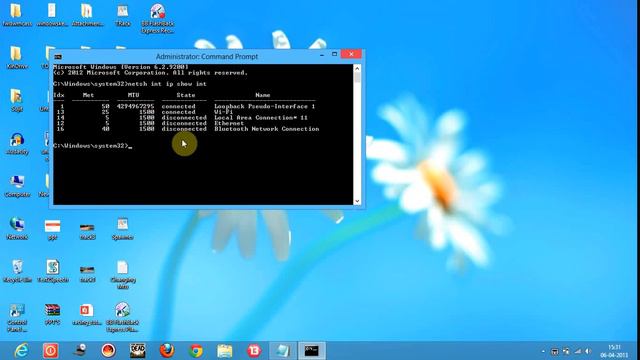Select the Computer desktop icon
Screen dimensions: 640x360
click(17, 187)
